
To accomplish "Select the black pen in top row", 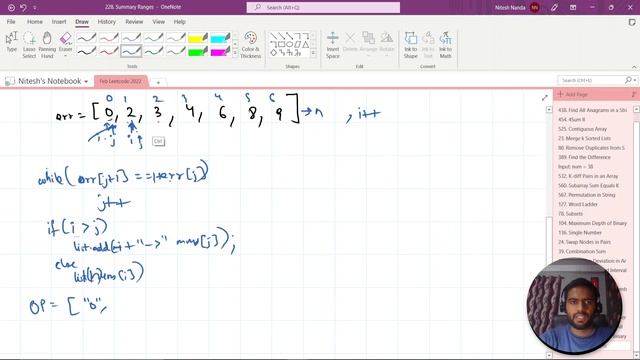I will pyautogui.click(x=87, y=38).
